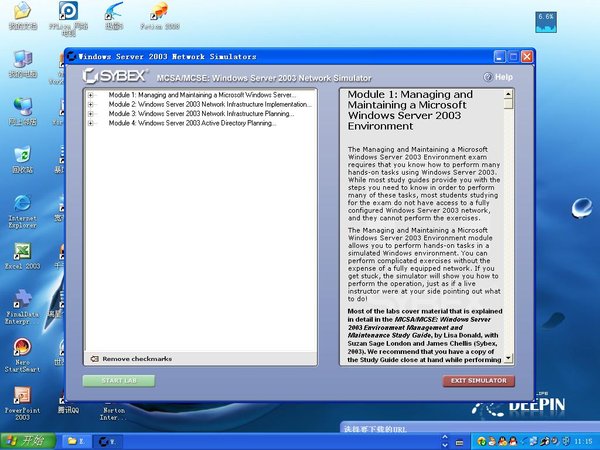Click the green security tray icon
The height and width of the screenshot is (450, 600).
tap(482, 442)
